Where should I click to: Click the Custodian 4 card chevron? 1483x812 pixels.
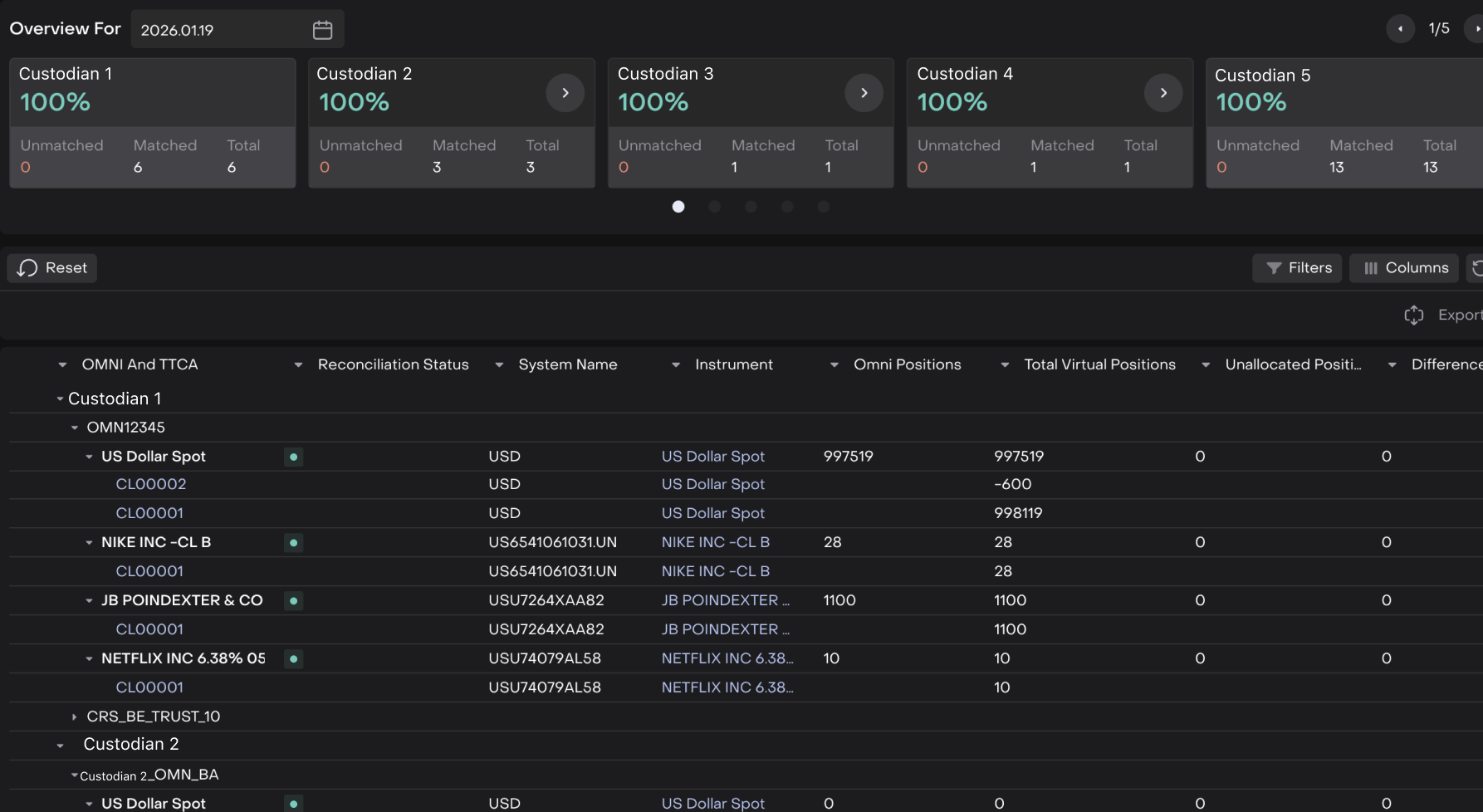pyautogui.click(x=1162, y=93)
